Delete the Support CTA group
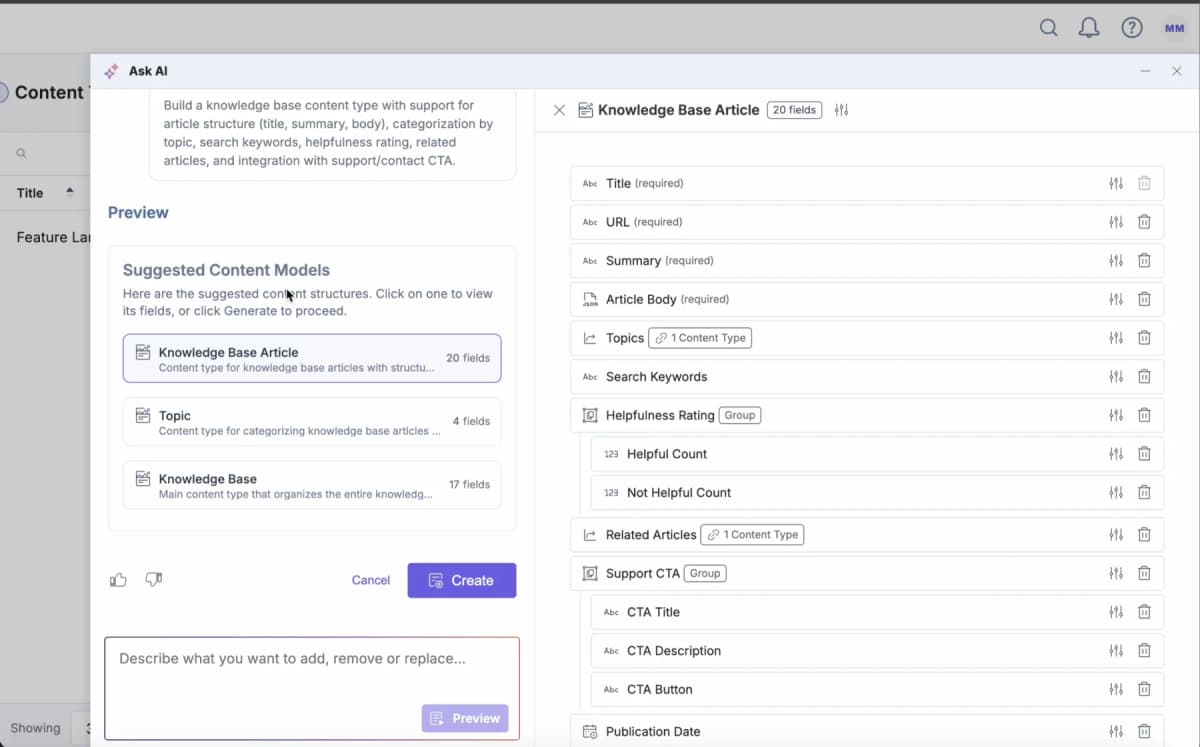The width and height of the screenshot is (1200, 747). (x=1144, y=573)
